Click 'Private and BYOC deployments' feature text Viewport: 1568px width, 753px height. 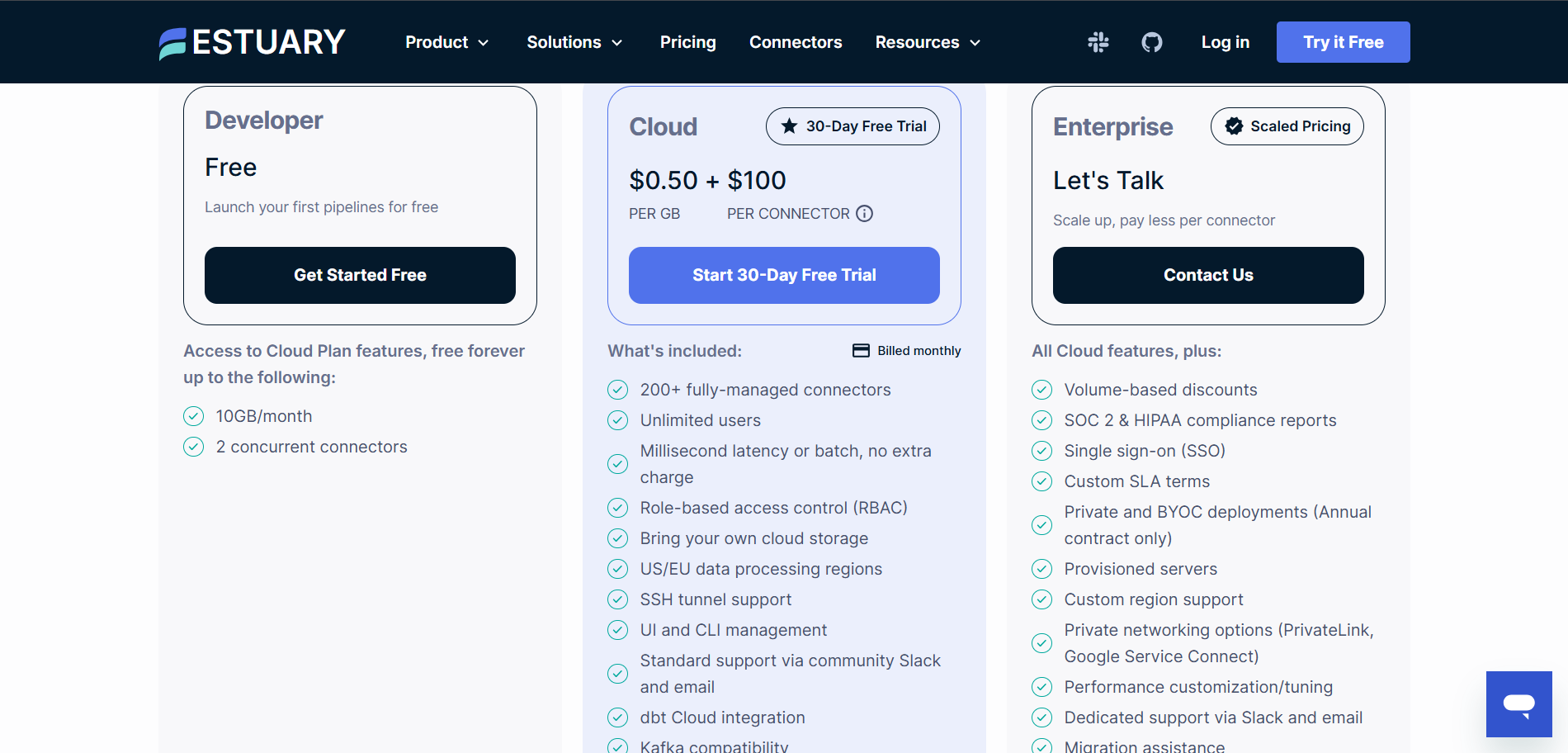1218,525
